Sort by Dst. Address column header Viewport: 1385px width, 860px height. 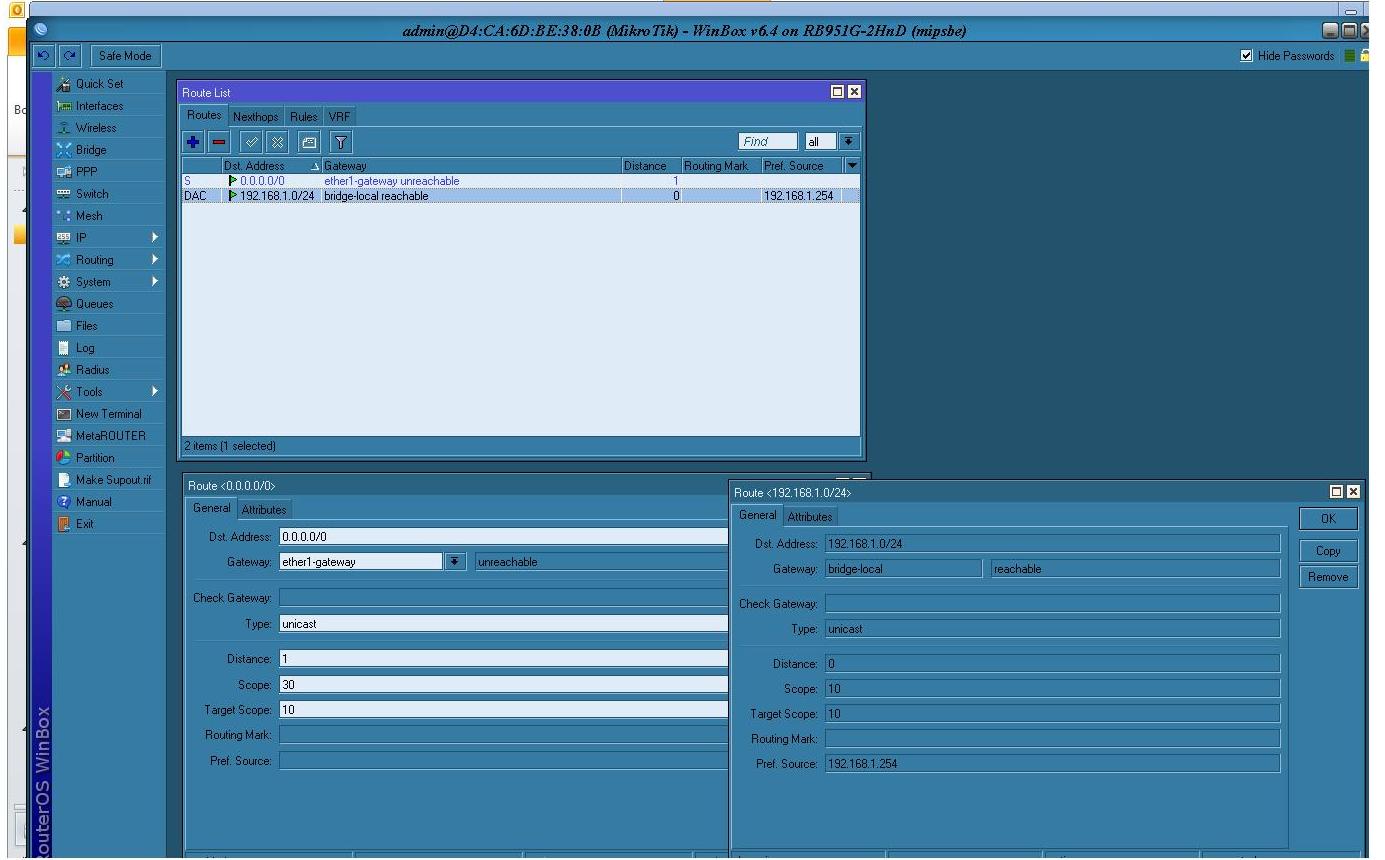pos(271,166)
